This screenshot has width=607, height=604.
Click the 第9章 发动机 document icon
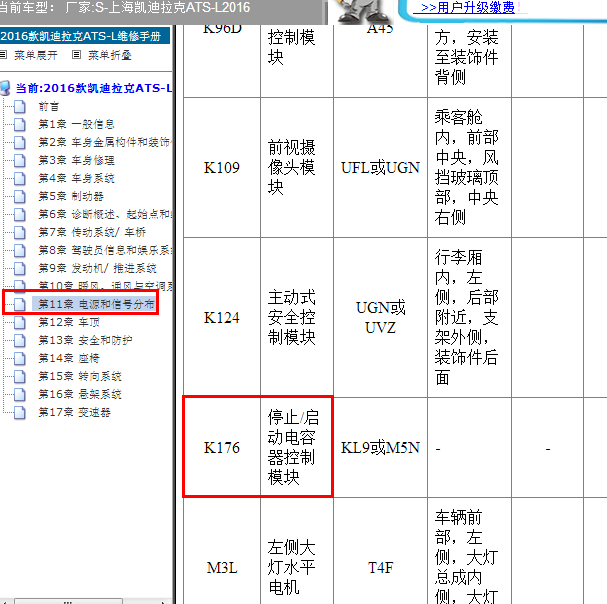[x=20, y=269]
